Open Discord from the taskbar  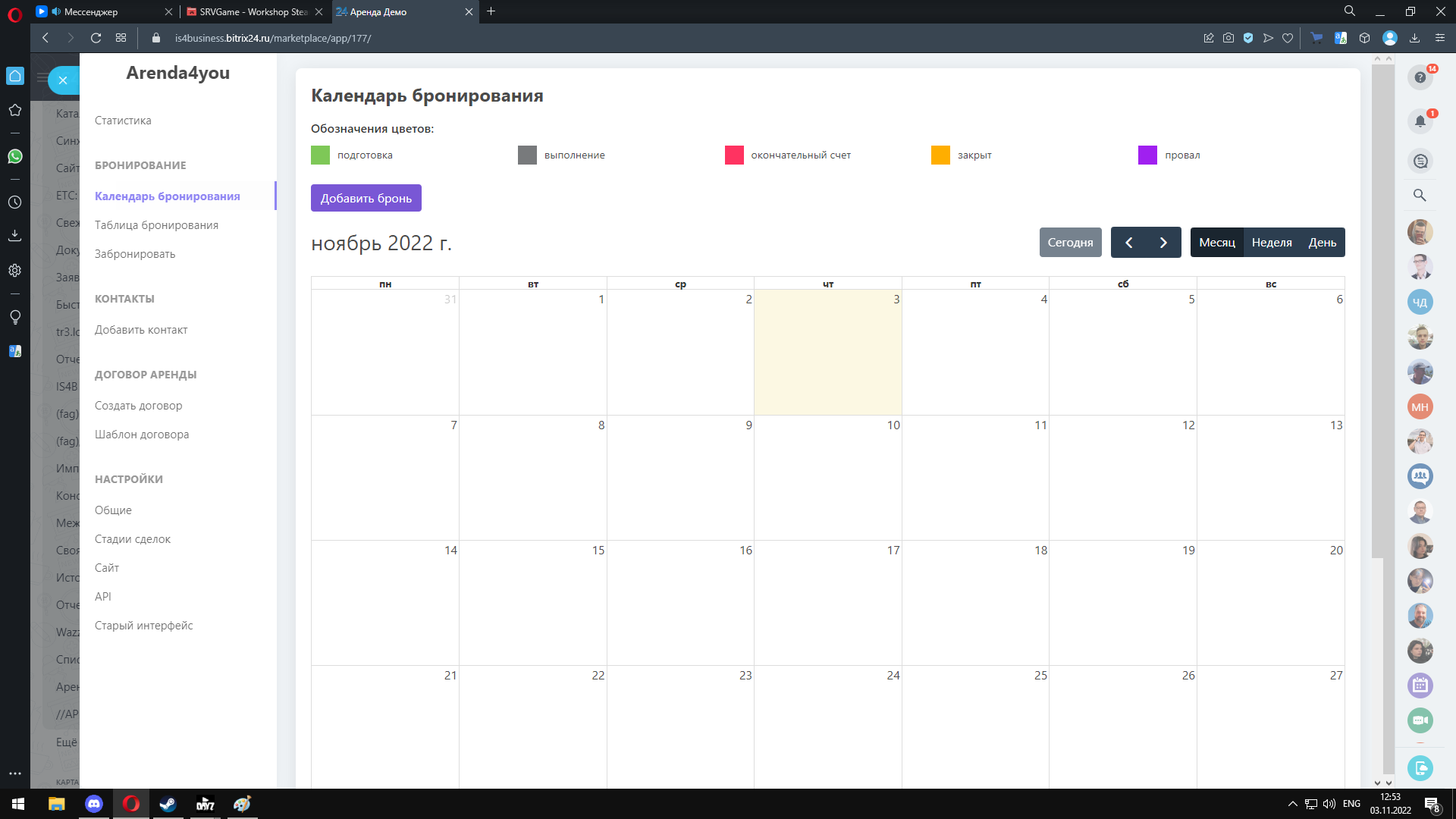coord(94,804)
